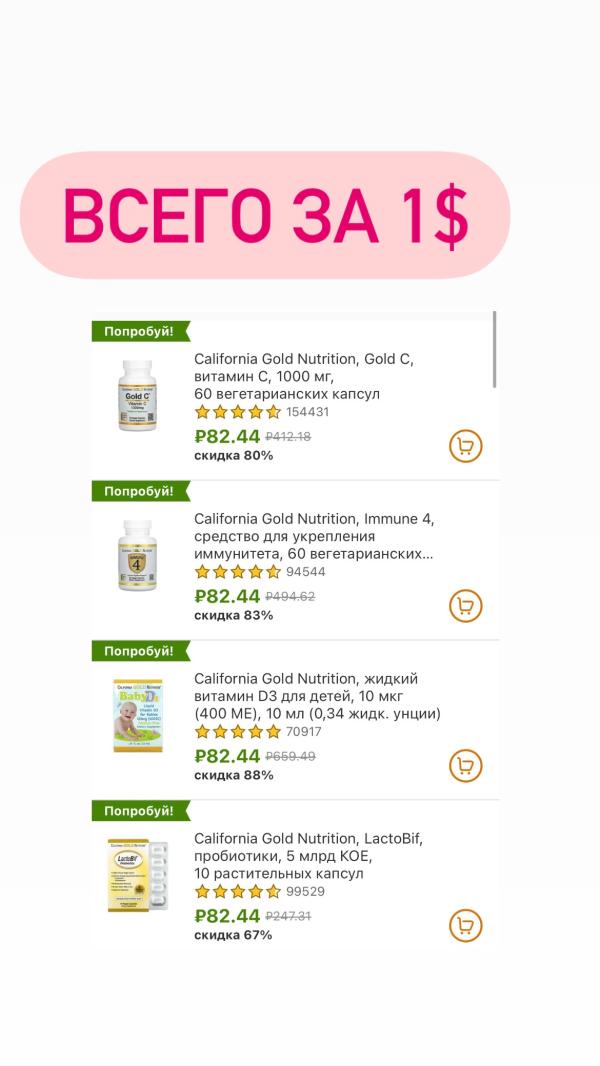Open Gold C bottle product image
Viewport: 600px width, 1066px height.
click(x=137, y=395)
